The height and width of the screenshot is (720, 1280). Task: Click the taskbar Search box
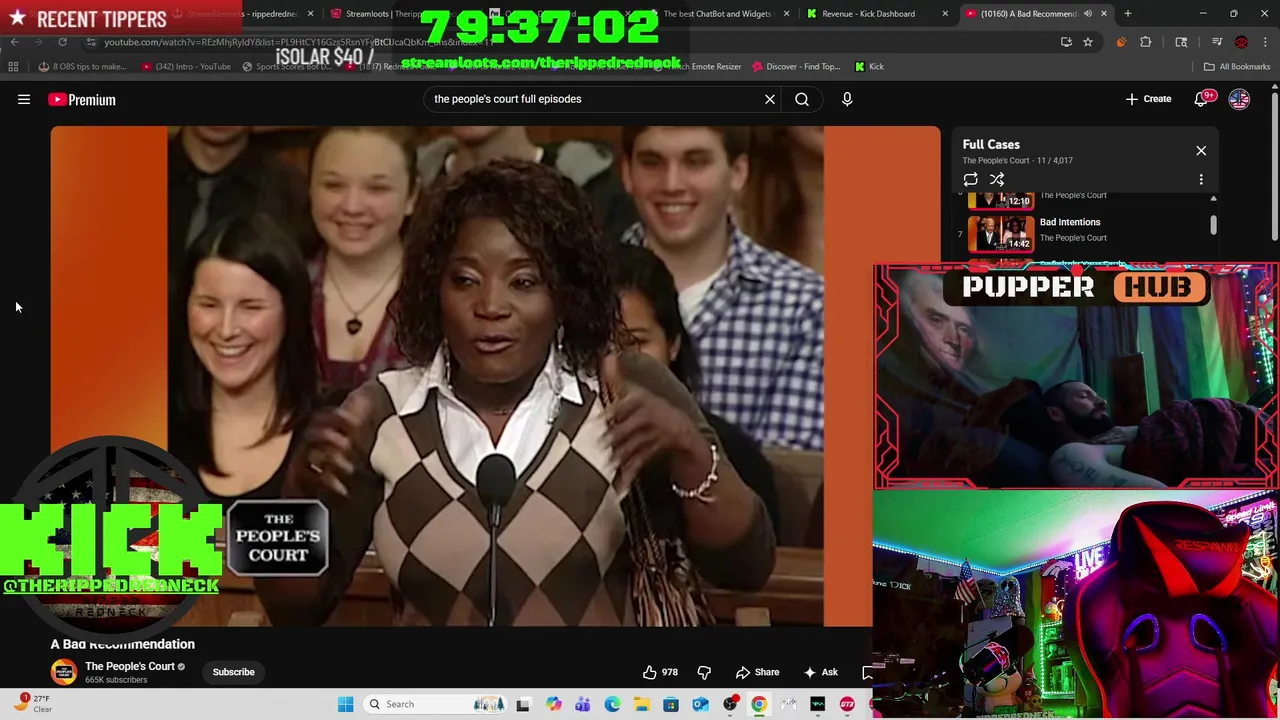click(x=435, y=704)
